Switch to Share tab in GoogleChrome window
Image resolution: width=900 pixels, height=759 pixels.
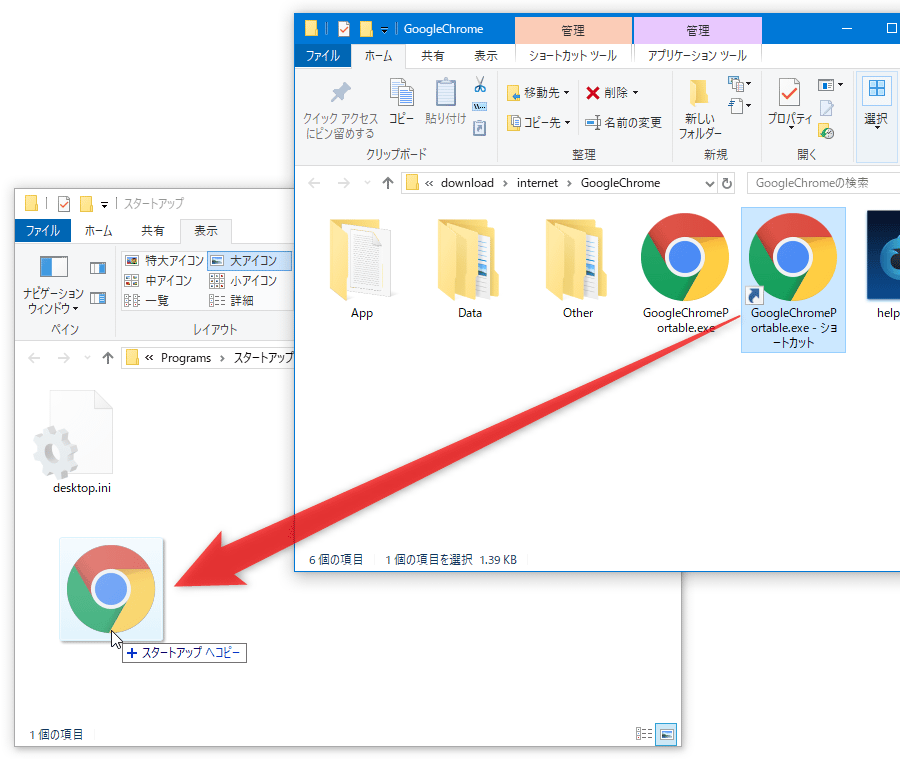click(433, 56)
